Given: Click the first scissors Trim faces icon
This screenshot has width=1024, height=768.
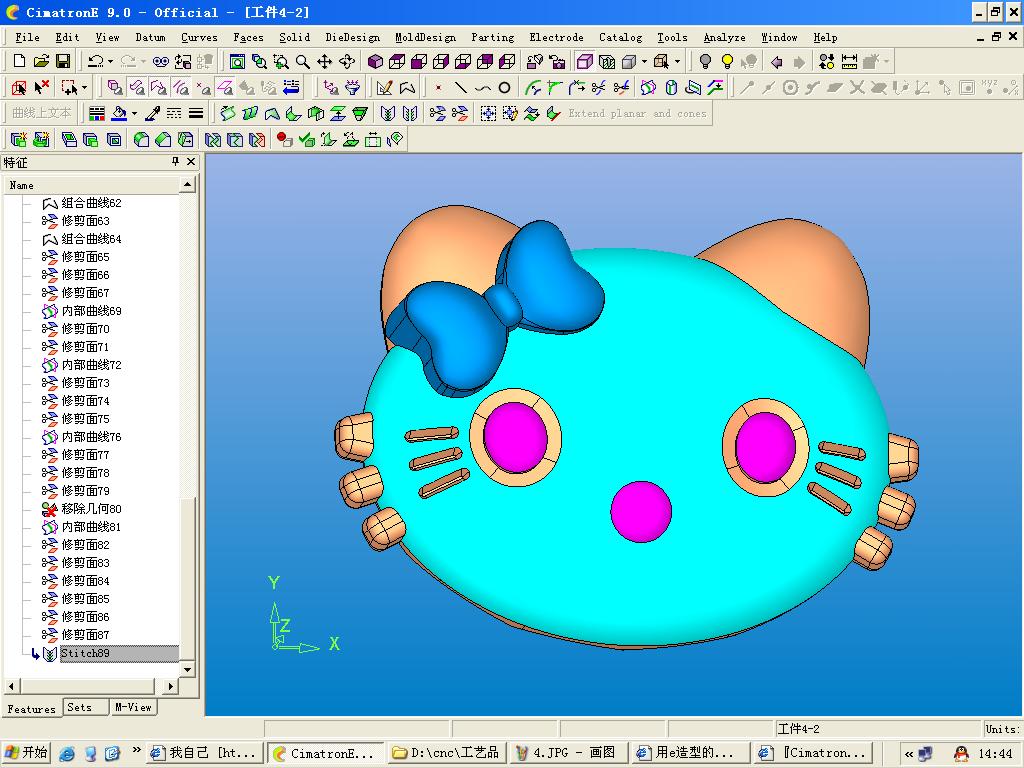Looking at the screenshot, I should tap(438, 113).
